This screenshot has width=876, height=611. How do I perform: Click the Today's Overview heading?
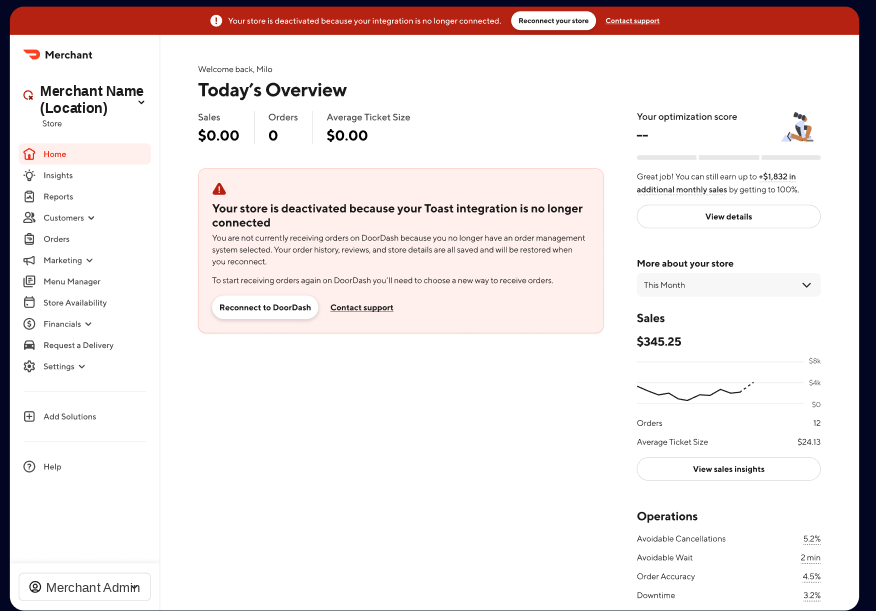pyautogui.click(x=272, y=90)
